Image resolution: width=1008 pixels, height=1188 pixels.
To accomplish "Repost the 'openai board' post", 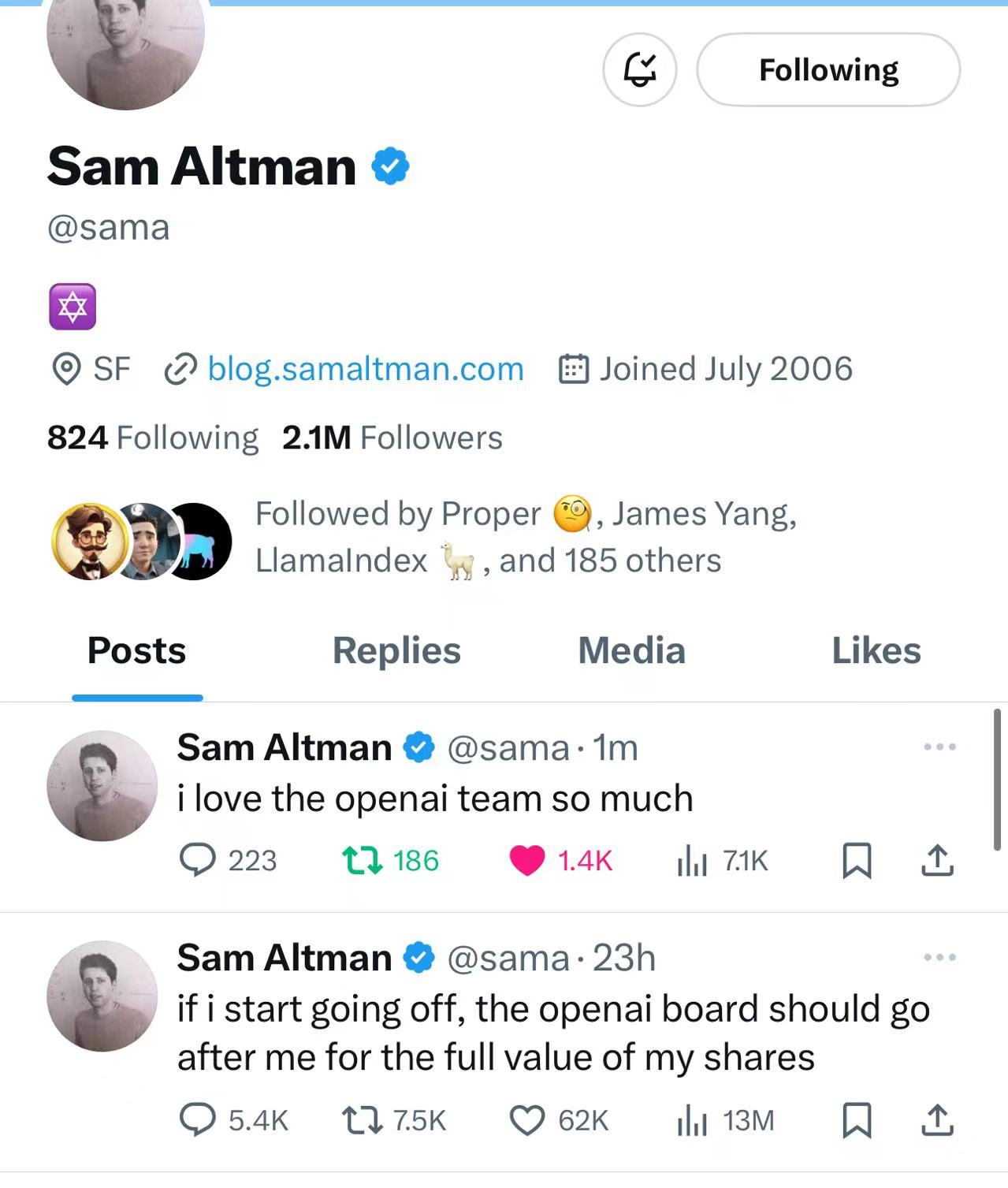I will (x=363, y=1119).
